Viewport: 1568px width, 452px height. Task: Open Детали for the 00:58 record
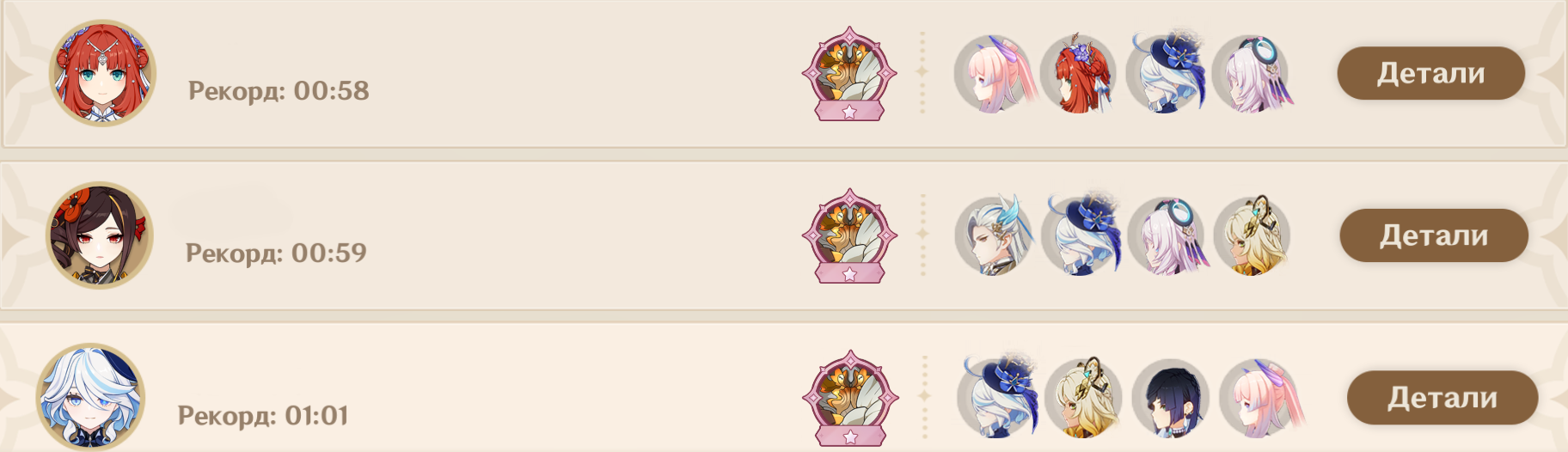click(x=1430, y=73)
